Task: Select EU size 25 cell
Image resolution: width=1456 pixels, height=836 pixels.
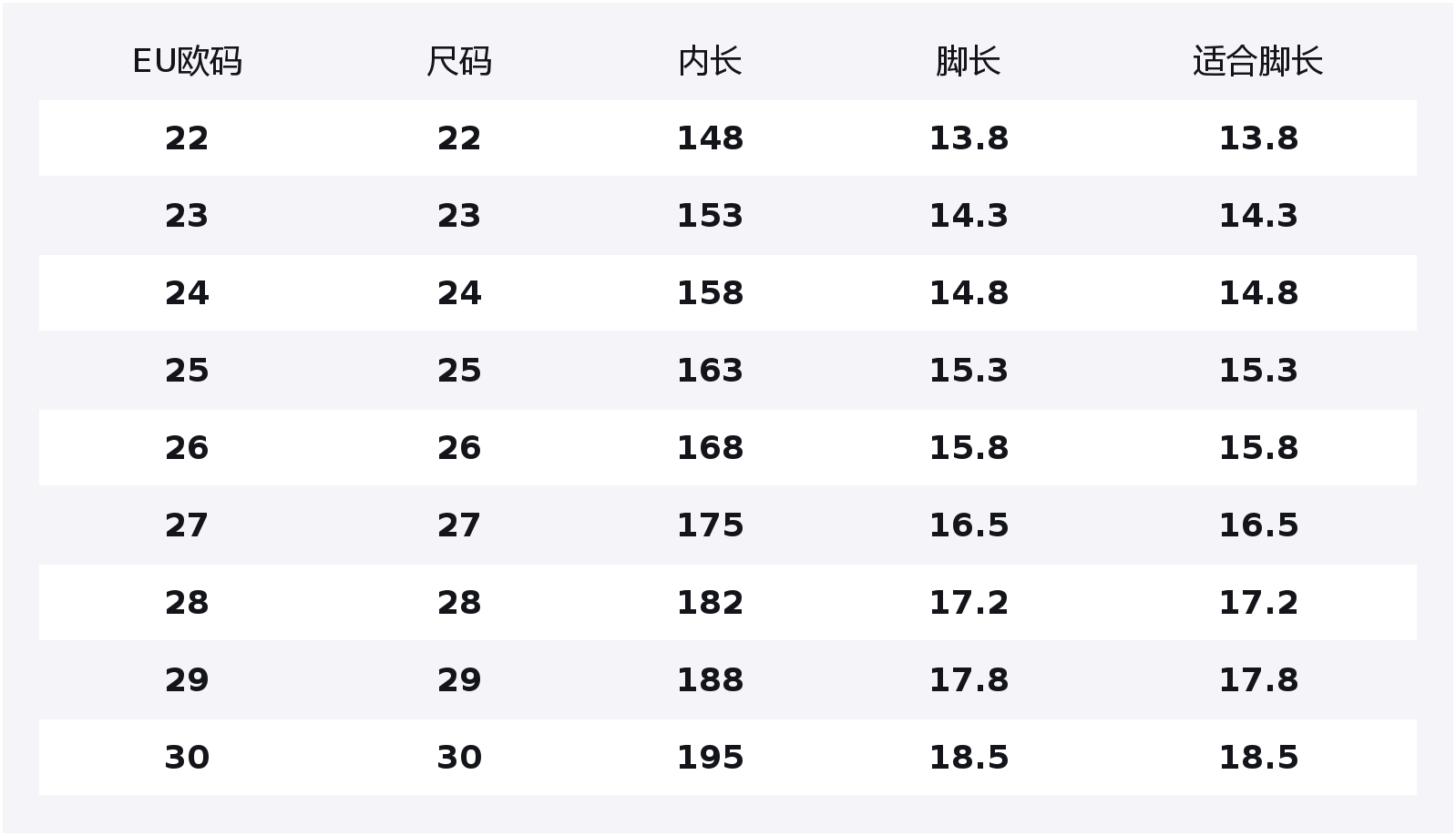Action: click(x=187, y=371)
